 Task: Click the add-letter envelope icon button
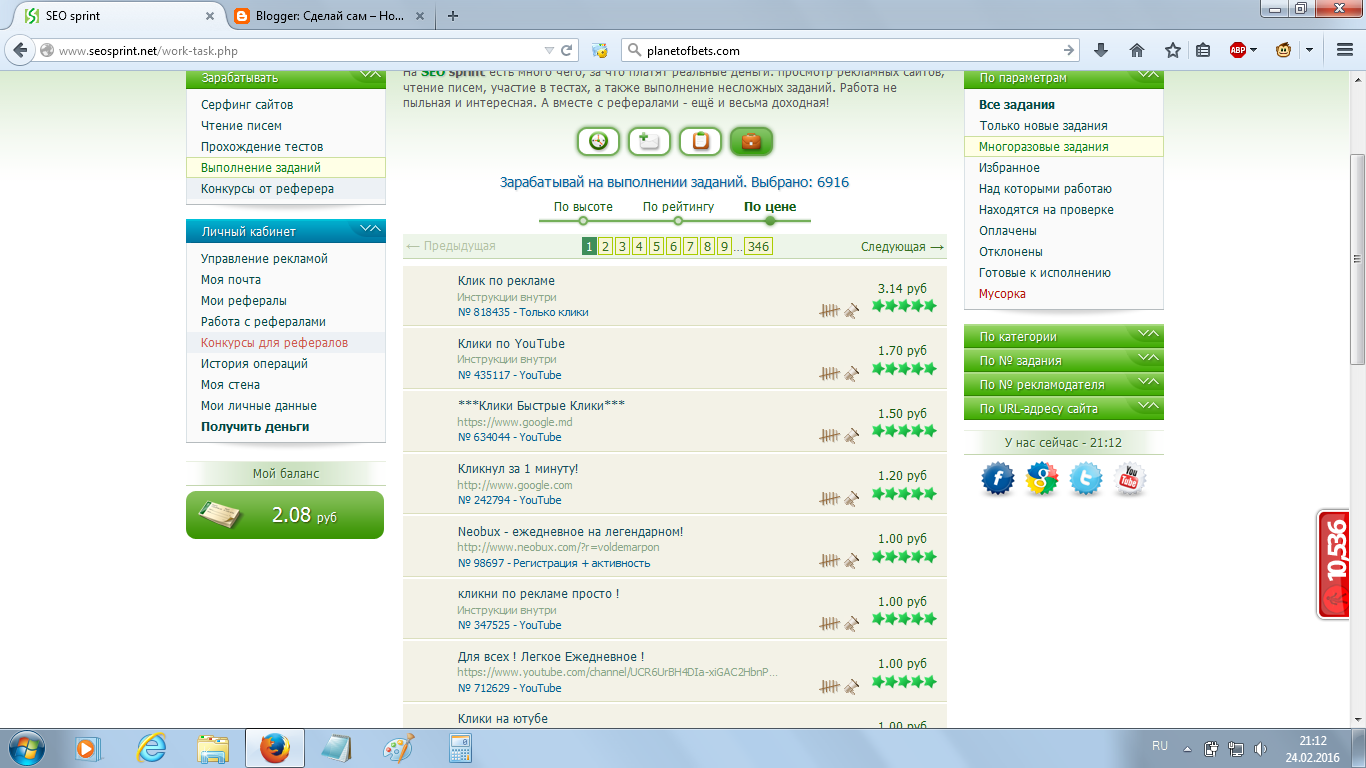pyautogui.click(x=649, y=141)
